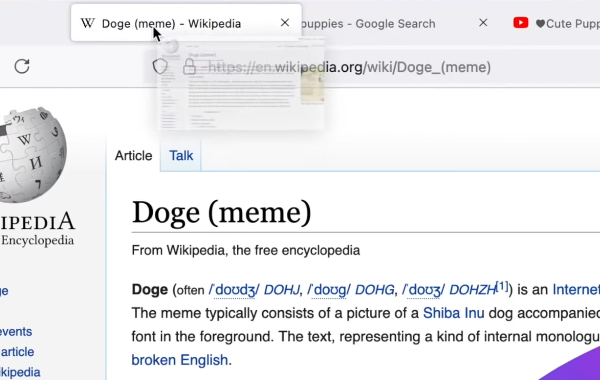Open the Shiba Inu article link

[x=453, y=313]
